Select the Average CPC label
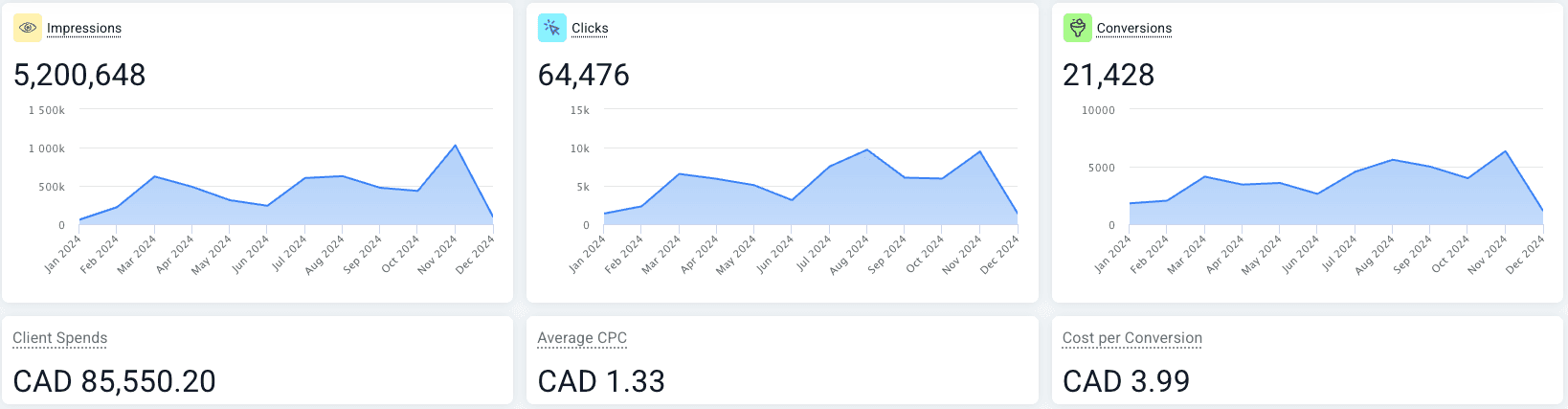Viewport: 1568px width, 409px height. [582, 338]
